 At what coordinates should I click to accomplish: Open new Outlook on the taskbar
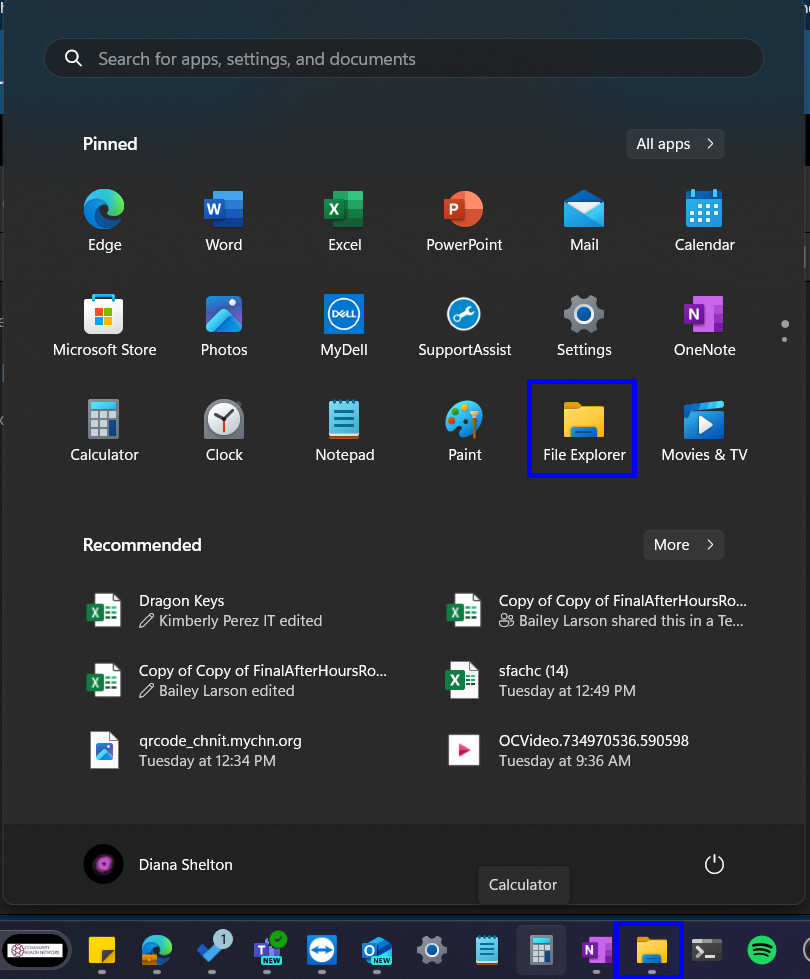[x=377, y=951]
